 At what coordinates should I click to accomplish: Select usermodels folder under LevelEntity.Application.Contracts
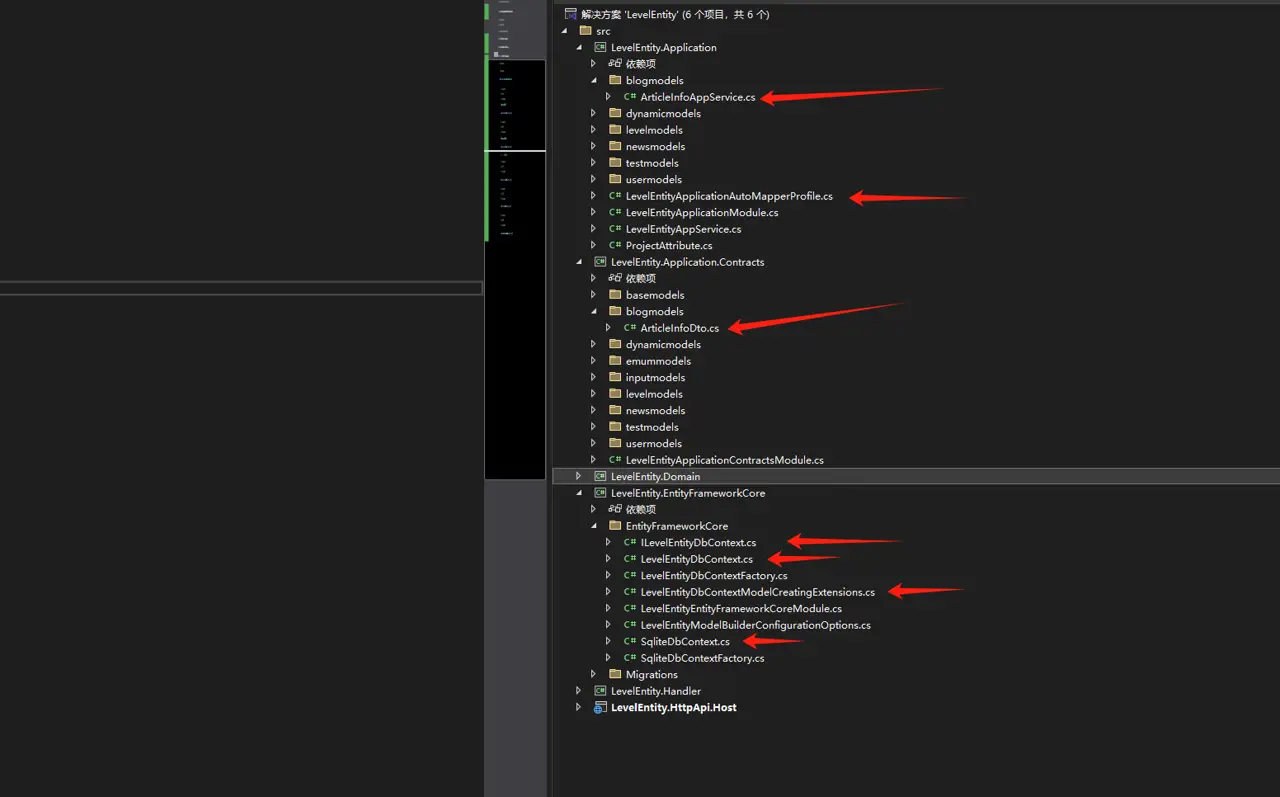pyautogui.click(x=654, y=443)
